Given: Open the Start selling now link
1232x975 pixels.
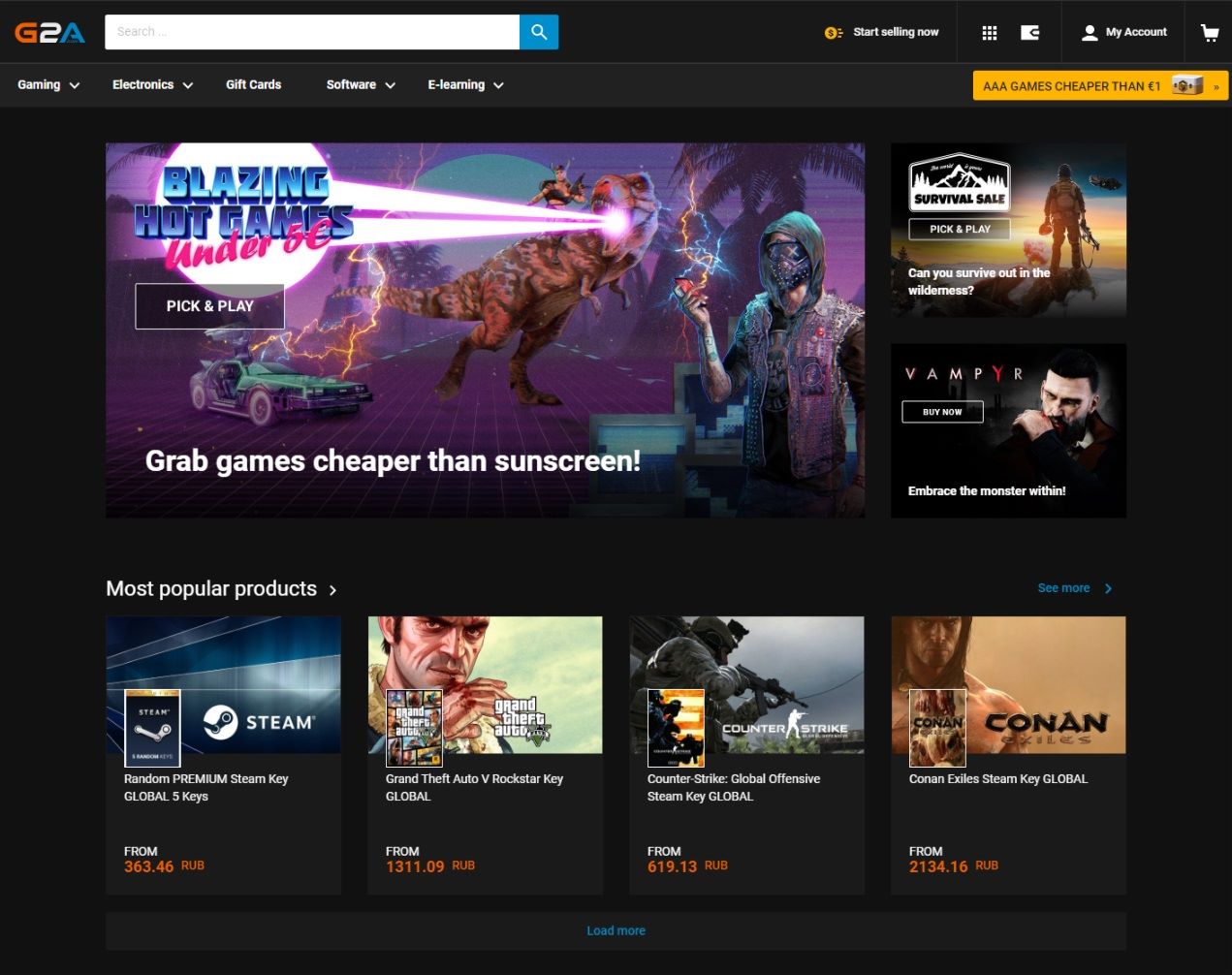Looking at the screenshot, I should pos(896,32).
